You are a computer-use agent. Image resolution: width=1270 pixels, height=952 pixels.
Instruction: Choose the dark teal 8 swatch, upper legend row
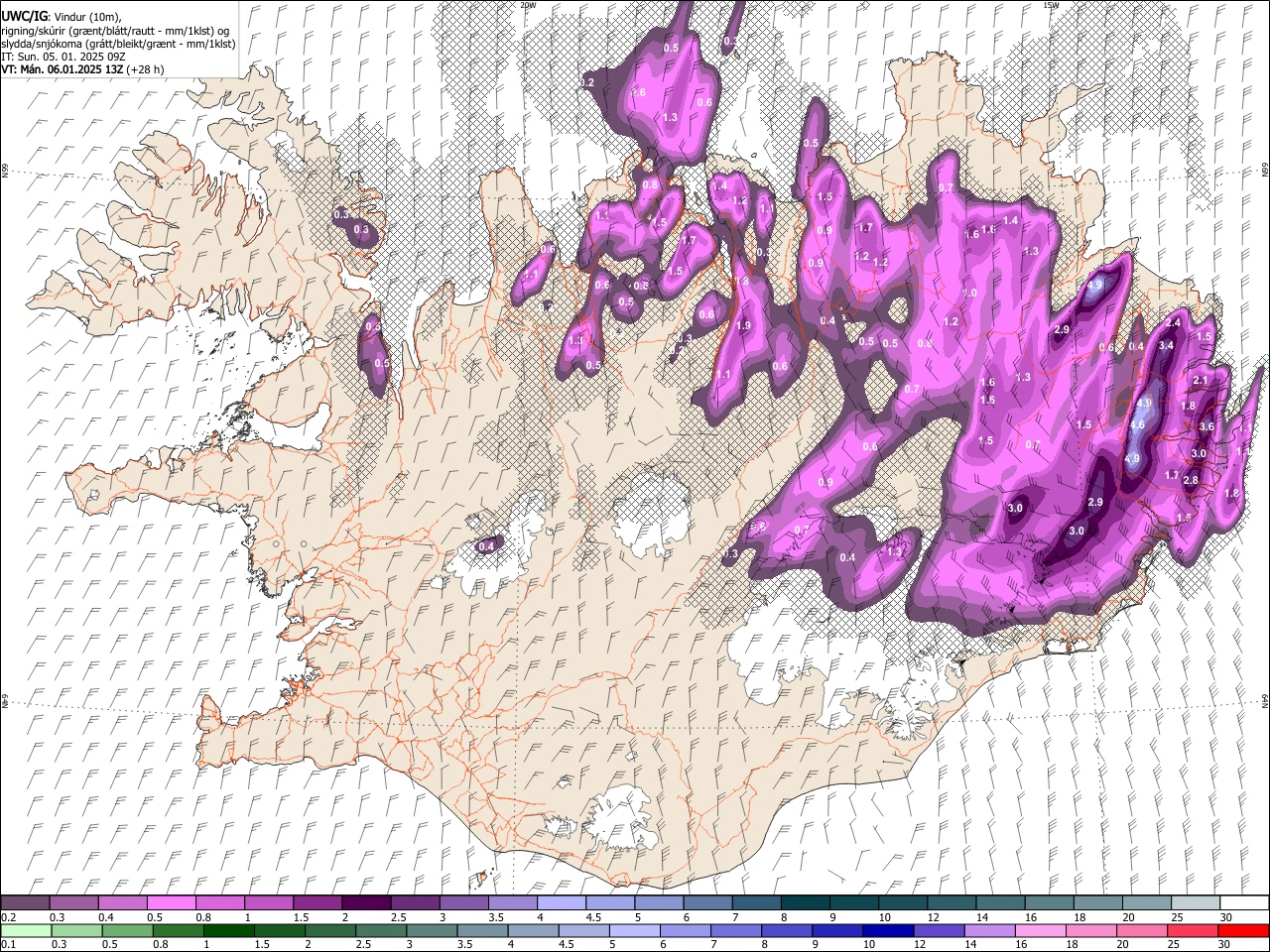[804, 902]
